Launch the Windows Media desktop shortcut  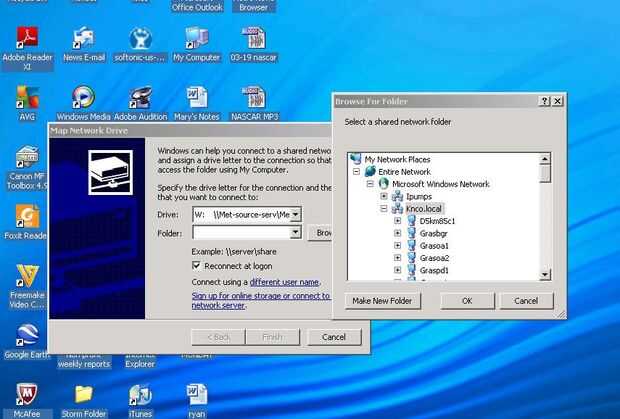click(x=83, y=97)
